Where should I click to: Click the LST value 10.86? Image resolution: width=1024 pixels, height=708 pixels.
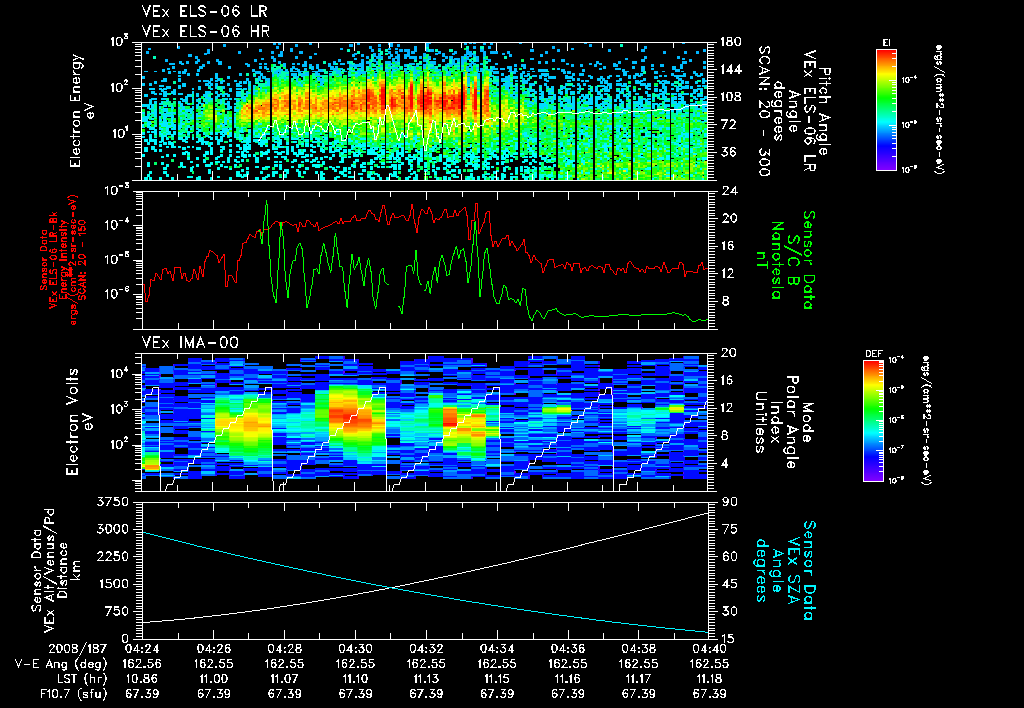[x=142, y=679]
